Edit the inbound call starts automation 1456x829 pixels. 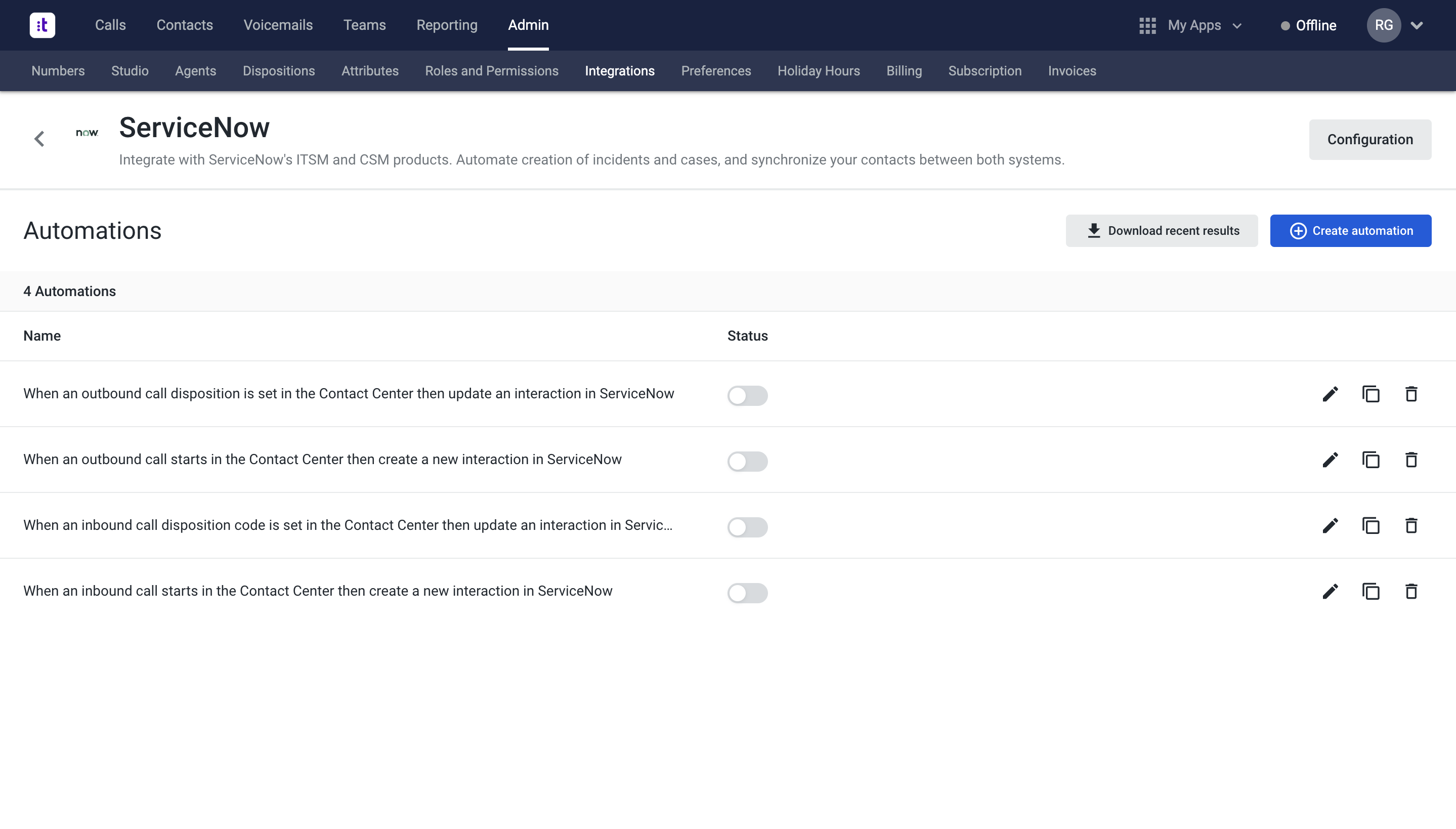[1330, 591]
